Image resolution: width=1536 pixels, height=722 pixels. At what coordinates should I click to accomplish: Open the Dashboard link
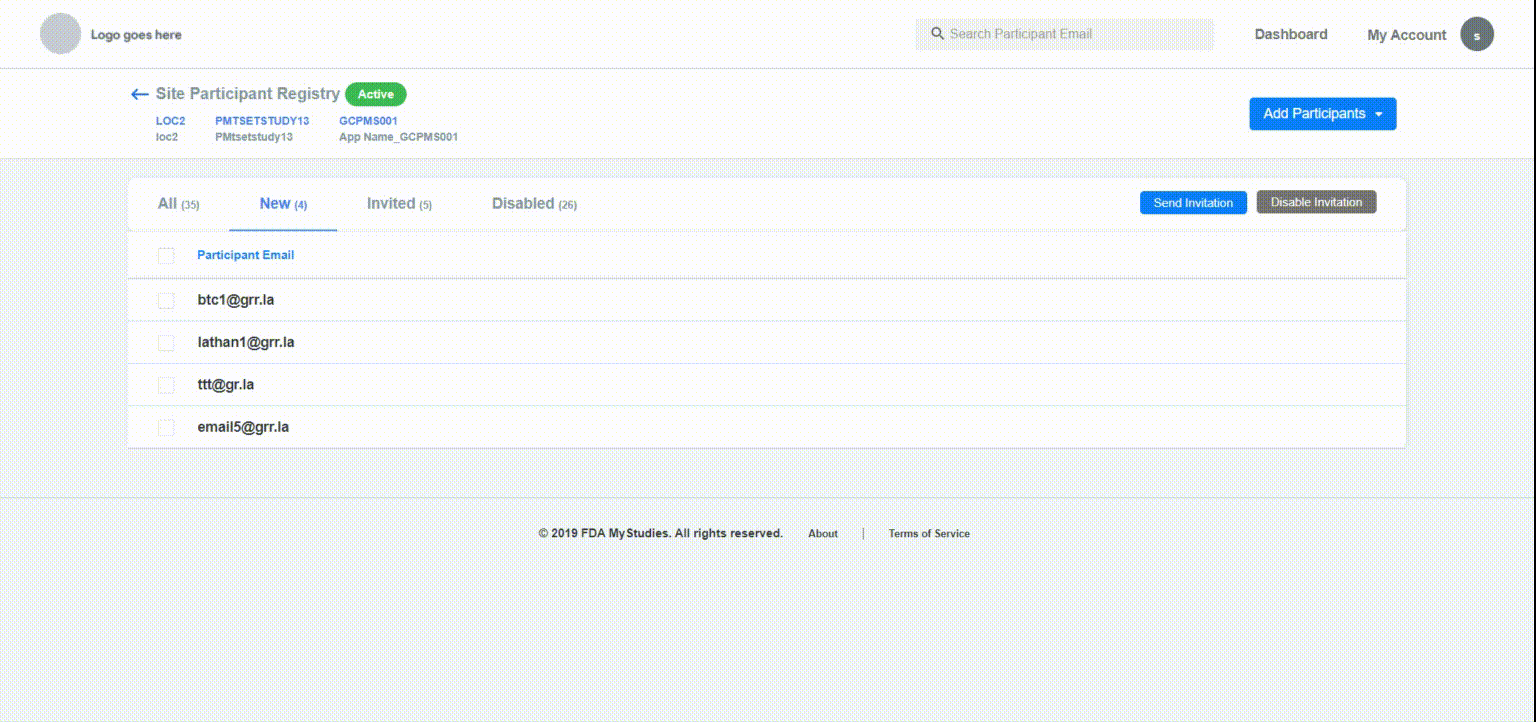(x=1290, y=33)
